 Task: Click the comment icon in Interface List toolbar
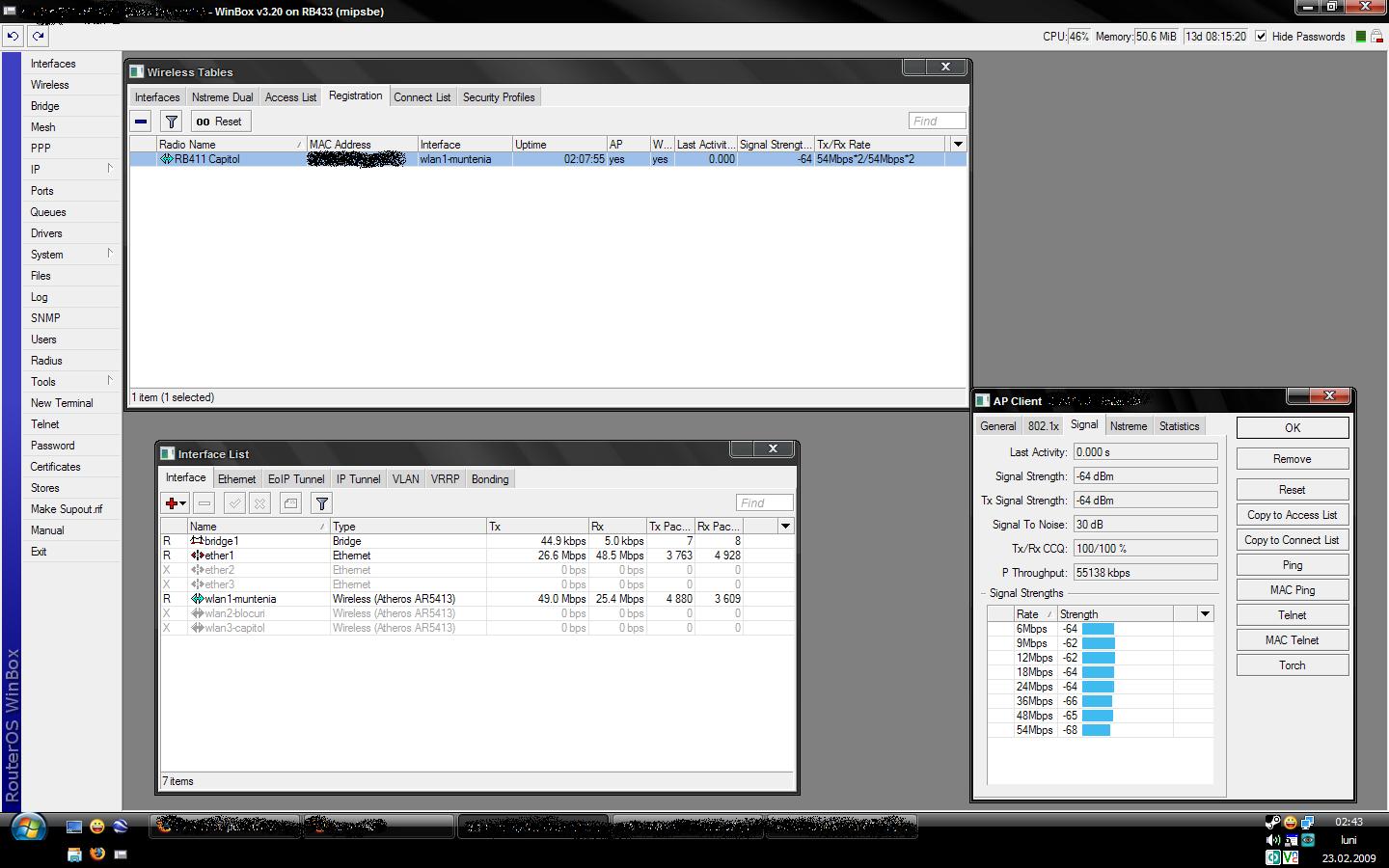click(290, 503)
